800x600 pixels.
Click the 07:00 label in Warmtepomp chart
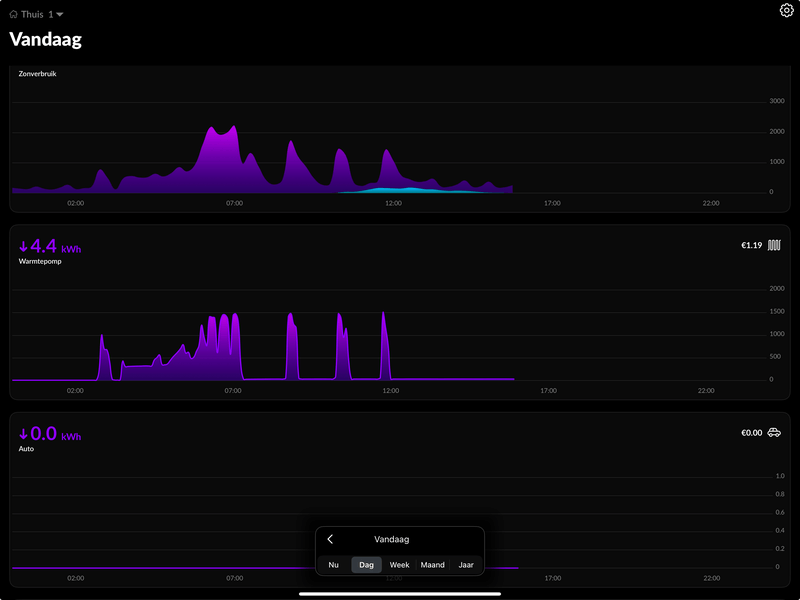point(233,391)
